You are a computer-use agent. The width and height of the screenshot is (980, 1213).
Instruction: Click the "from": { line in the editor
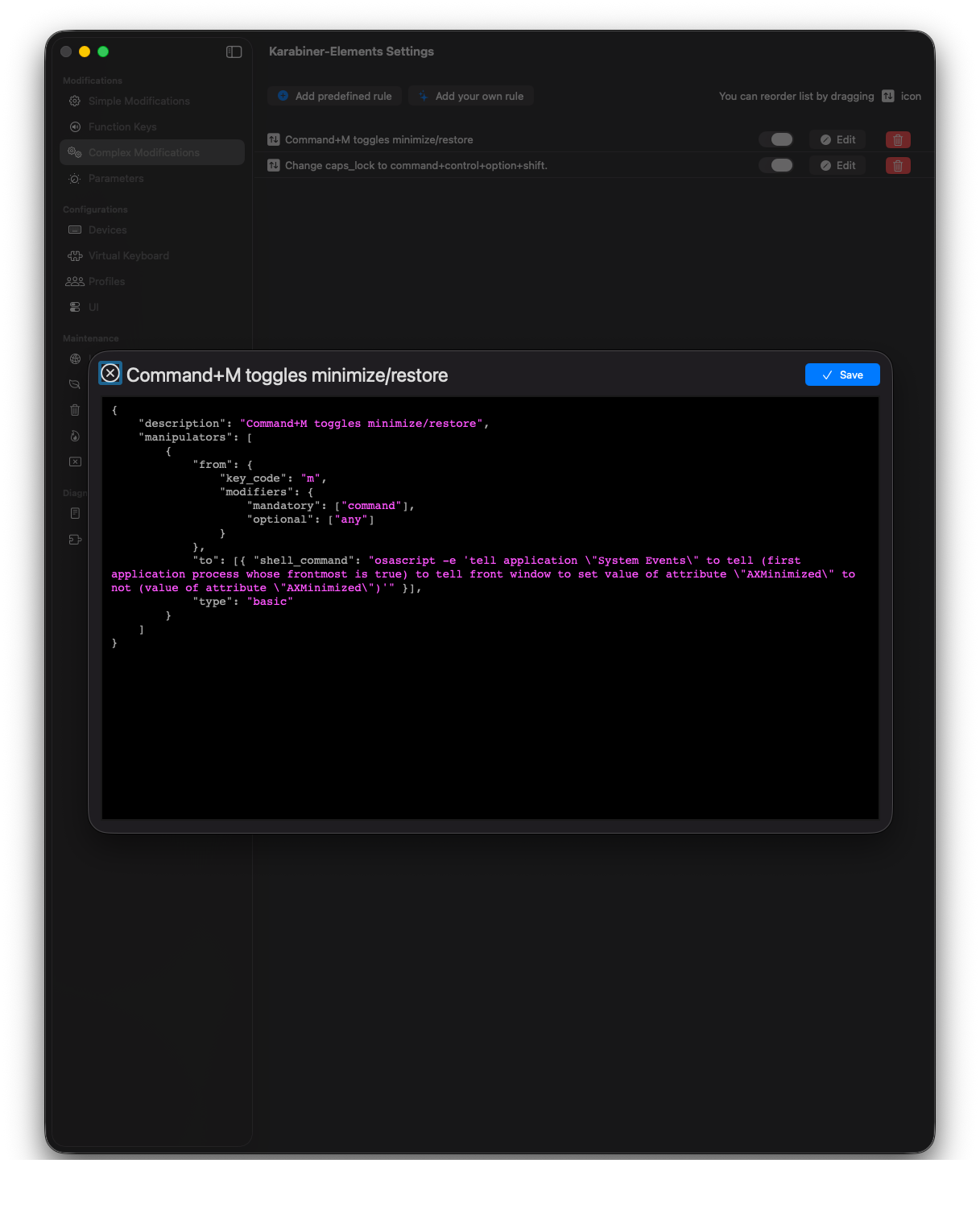pos(222,465)
